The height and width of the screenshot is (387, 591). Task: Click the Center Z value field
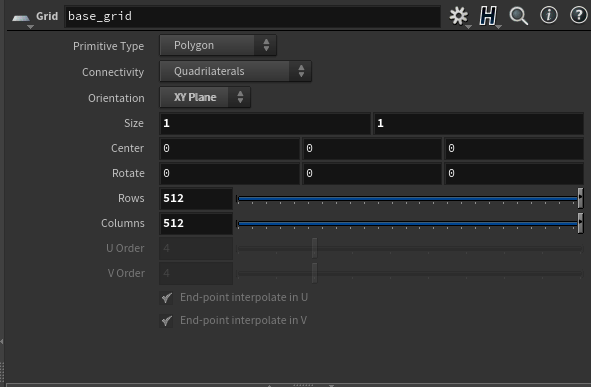click(x=514, y=148)
